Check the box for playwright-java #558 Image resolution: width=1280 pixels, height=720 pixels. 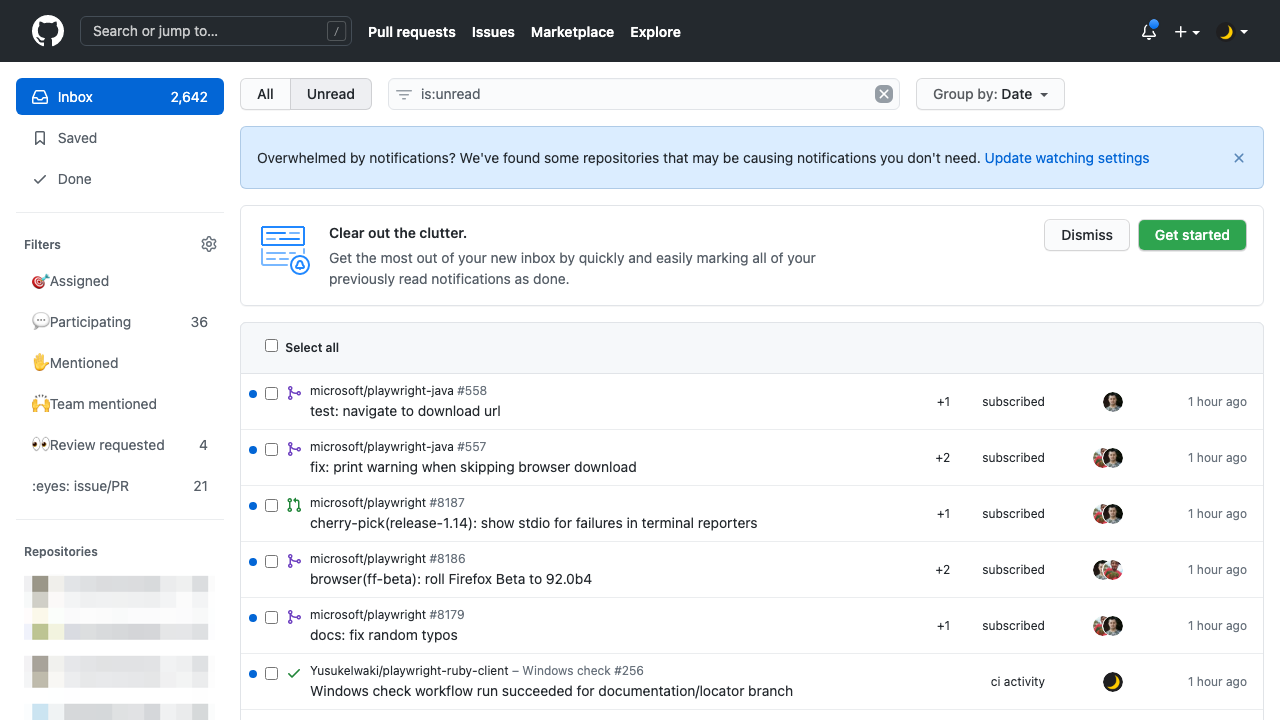click(271, 394)
